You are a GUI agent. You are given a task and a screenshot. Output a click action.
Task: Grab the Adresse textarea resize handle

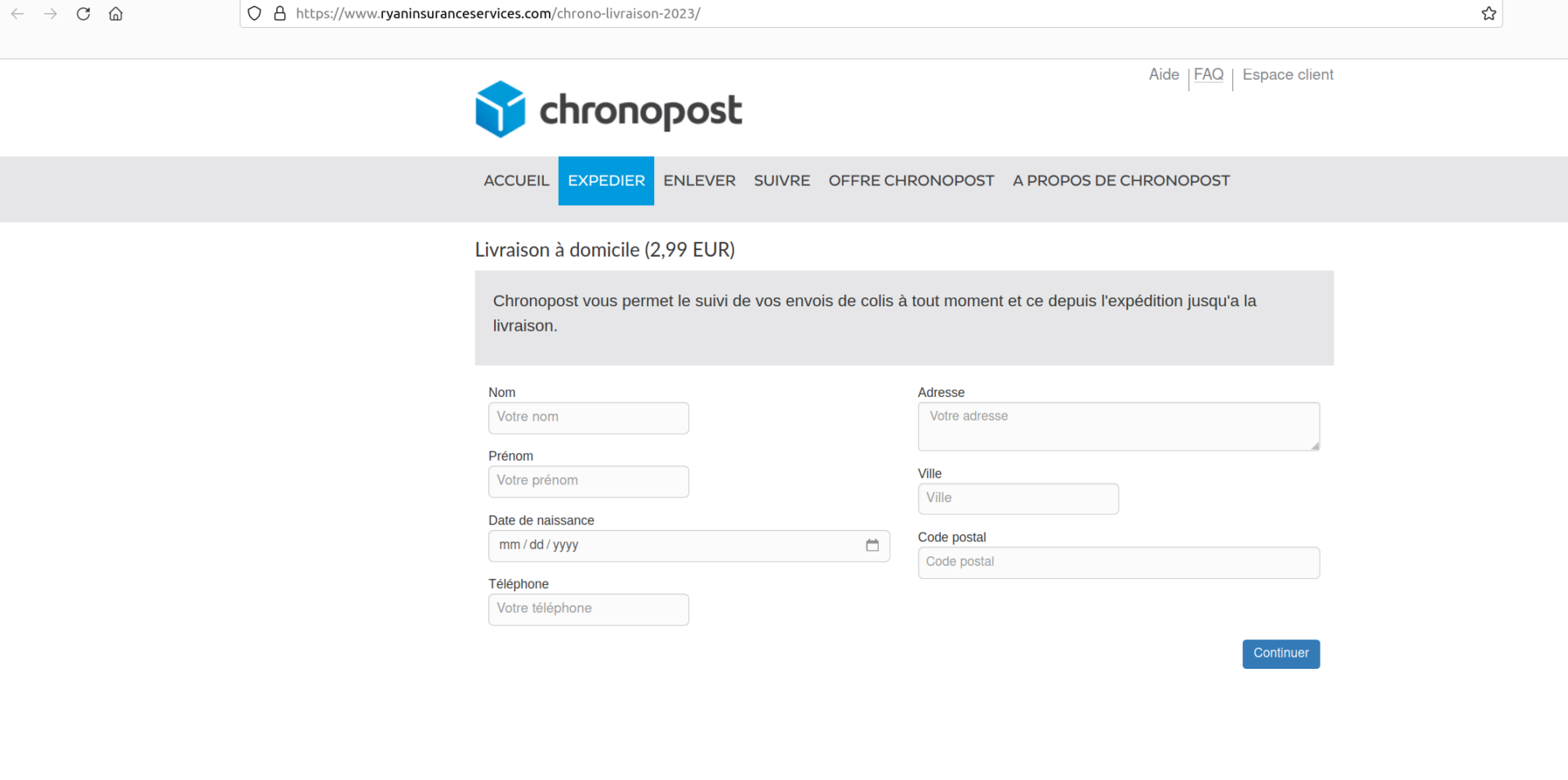1315,445
